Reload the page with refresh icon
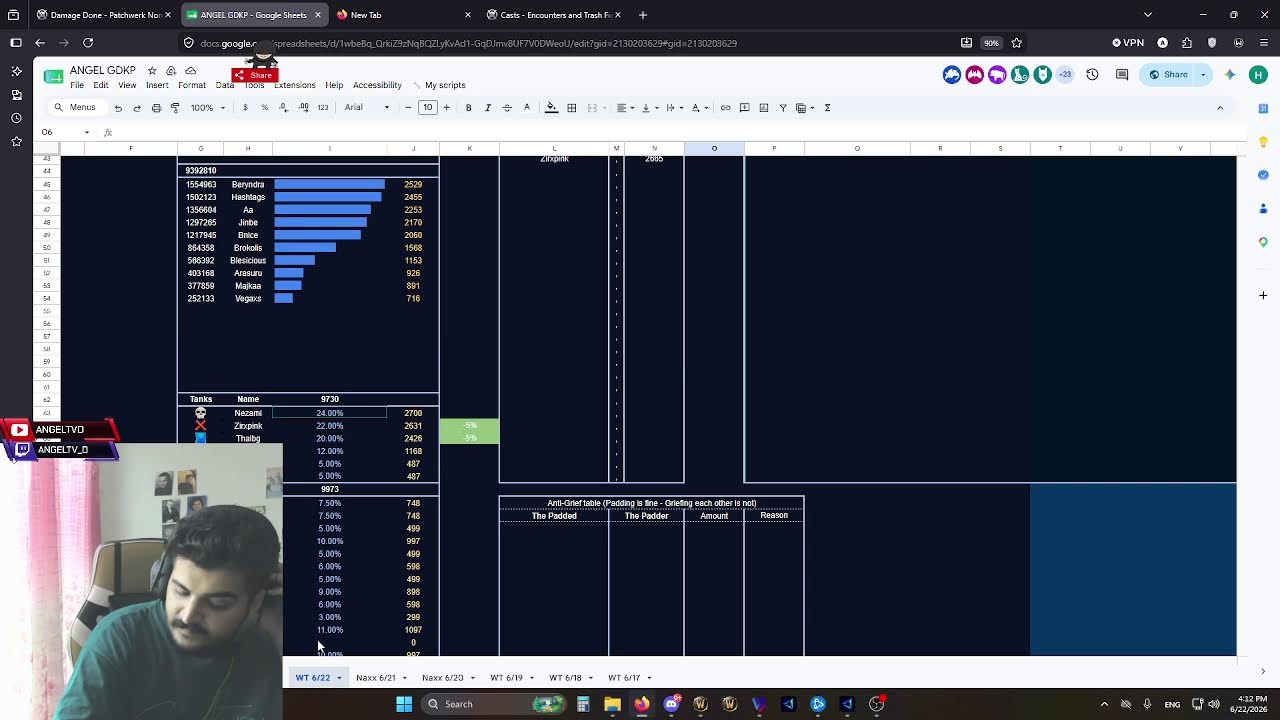The width and height of the screenshot is (1280, 720). click(88, 43)
